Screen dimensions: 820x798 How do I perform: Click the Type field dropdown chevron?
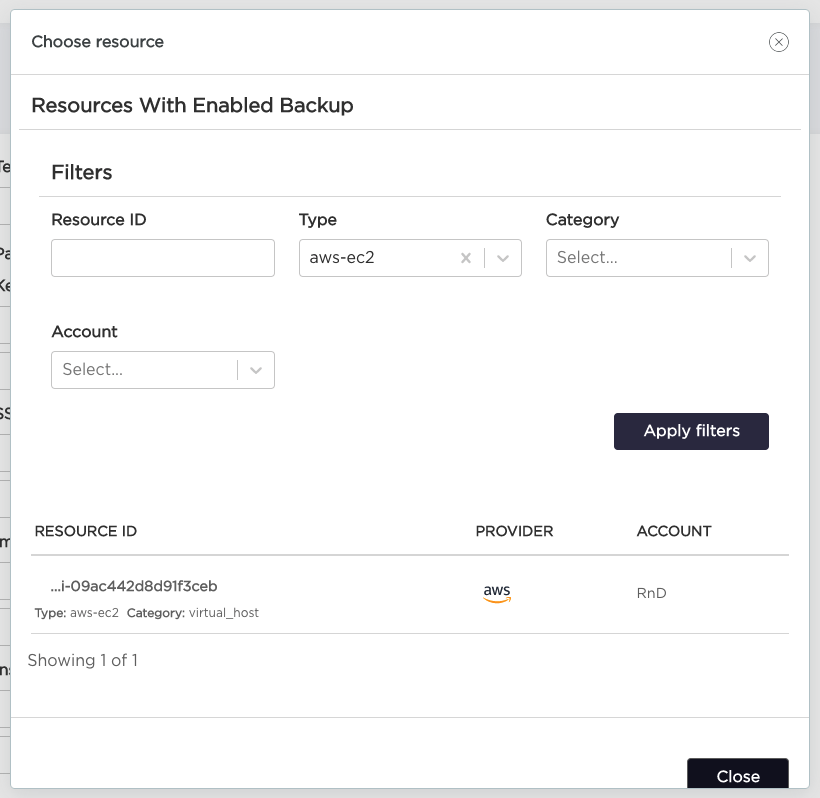pos(503,258)
